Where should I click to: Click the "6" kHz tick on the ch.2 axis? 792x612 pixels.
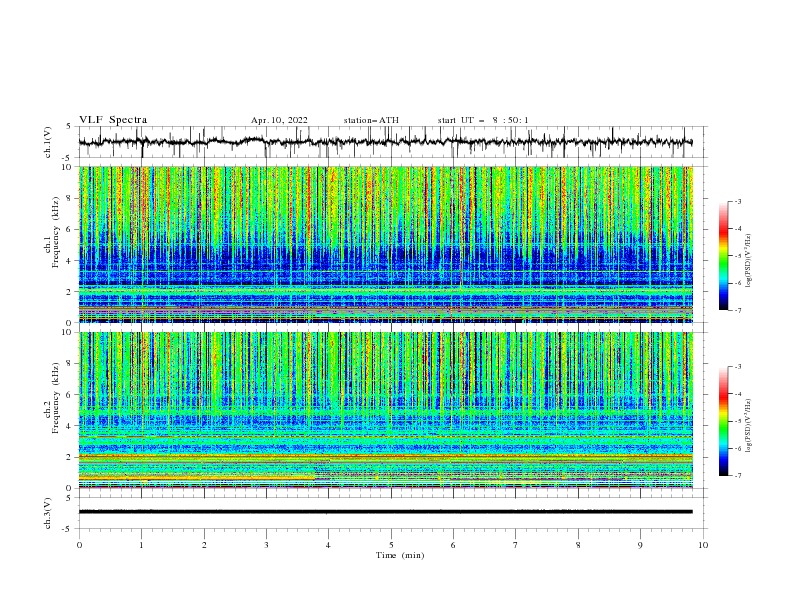[70, 395]
